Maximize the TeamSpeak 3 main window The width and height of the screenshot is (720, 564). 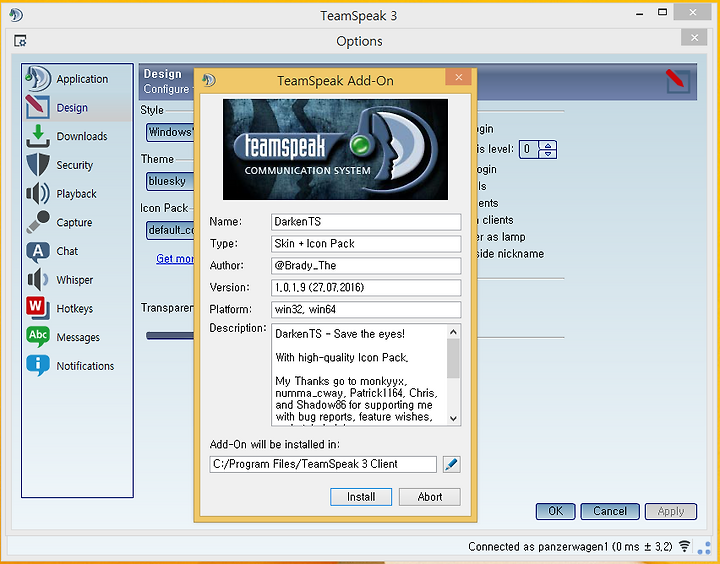[662, 12]
